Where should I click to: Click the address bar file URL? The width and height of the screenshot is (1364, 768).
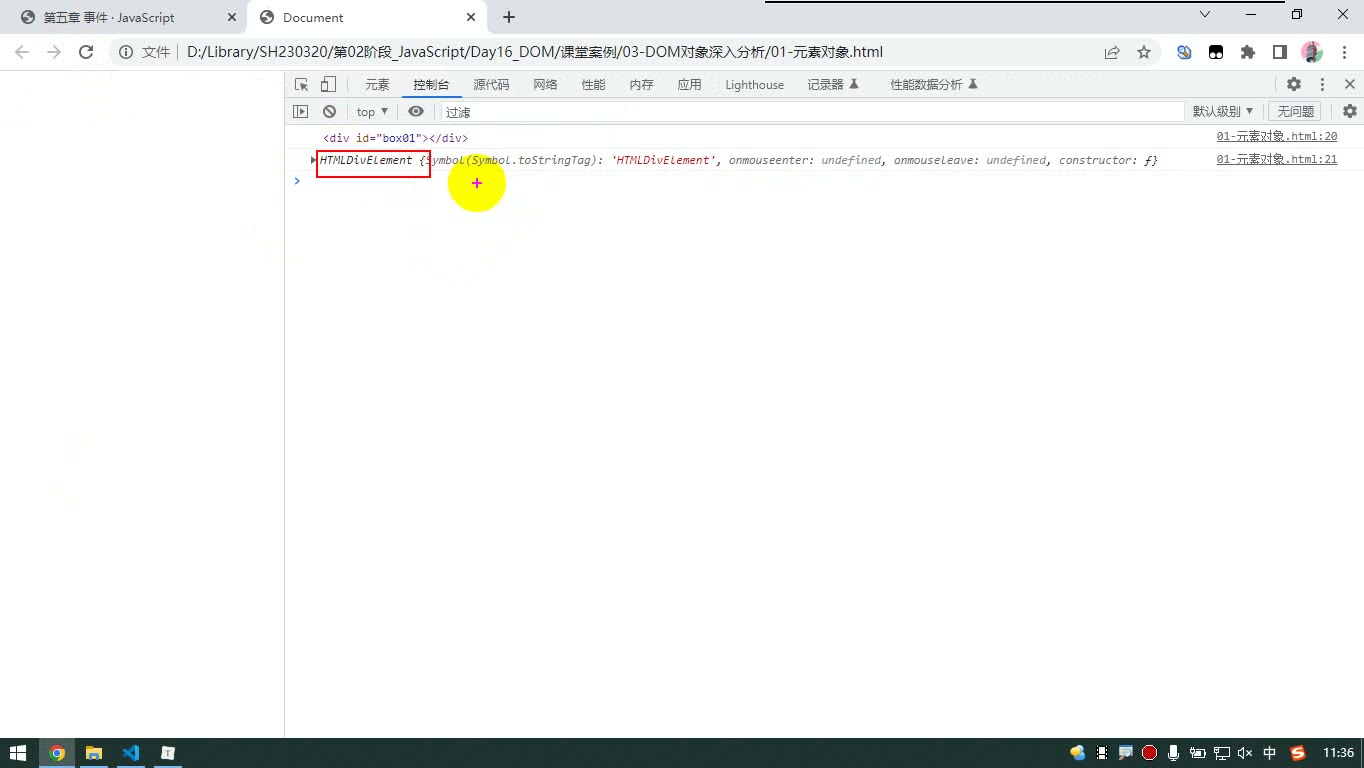pyautogui.click(x=535, y=52)
